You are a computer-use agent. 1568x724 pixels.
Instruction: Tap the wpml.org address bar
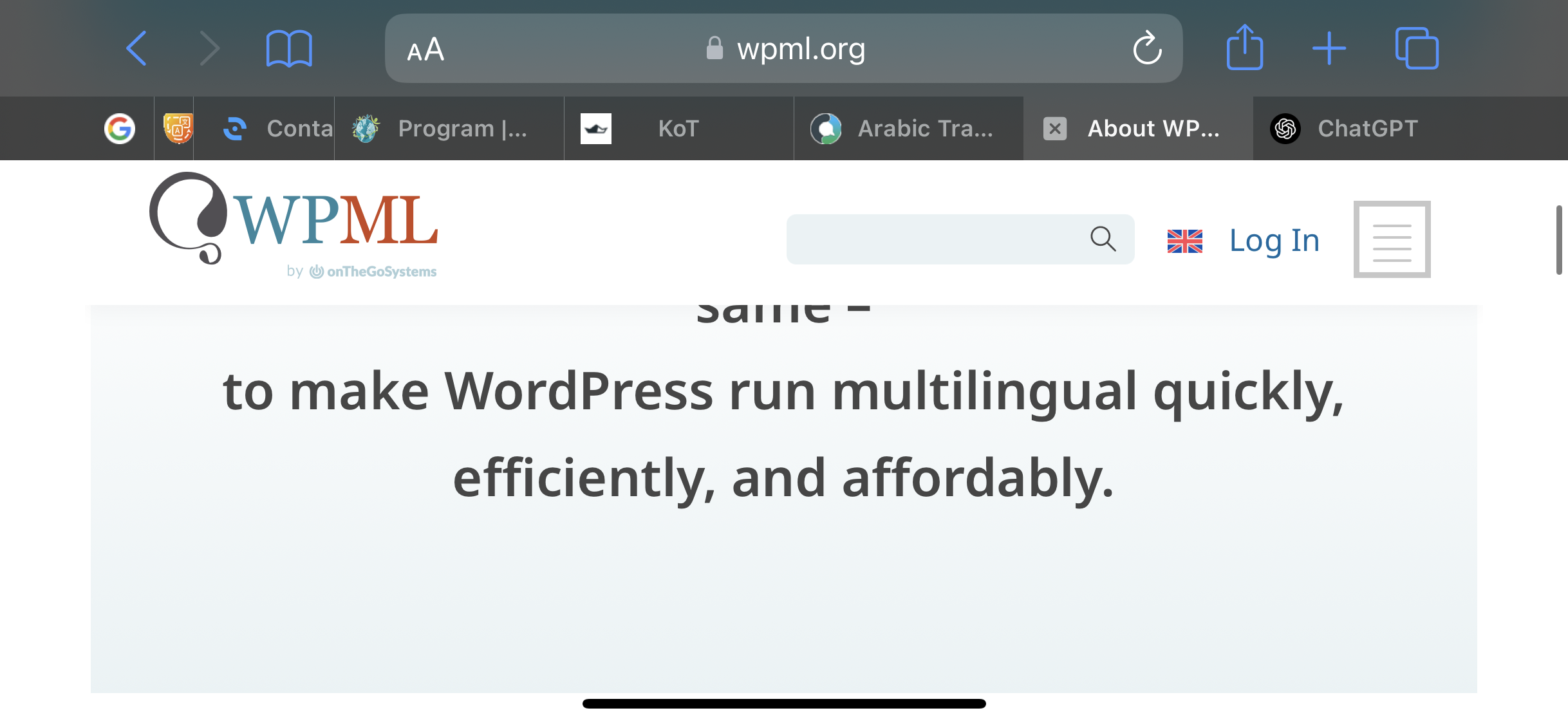pos(783,48)
